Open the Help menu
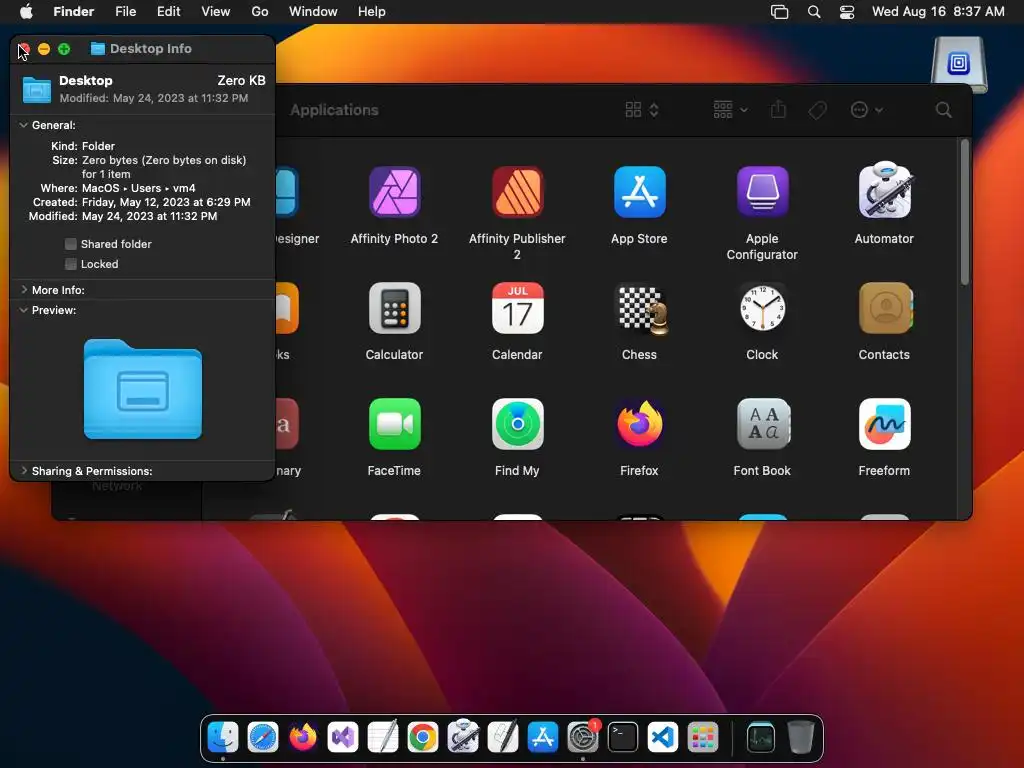The width and height of the screenshot is (1024, 768). [372, 11]
